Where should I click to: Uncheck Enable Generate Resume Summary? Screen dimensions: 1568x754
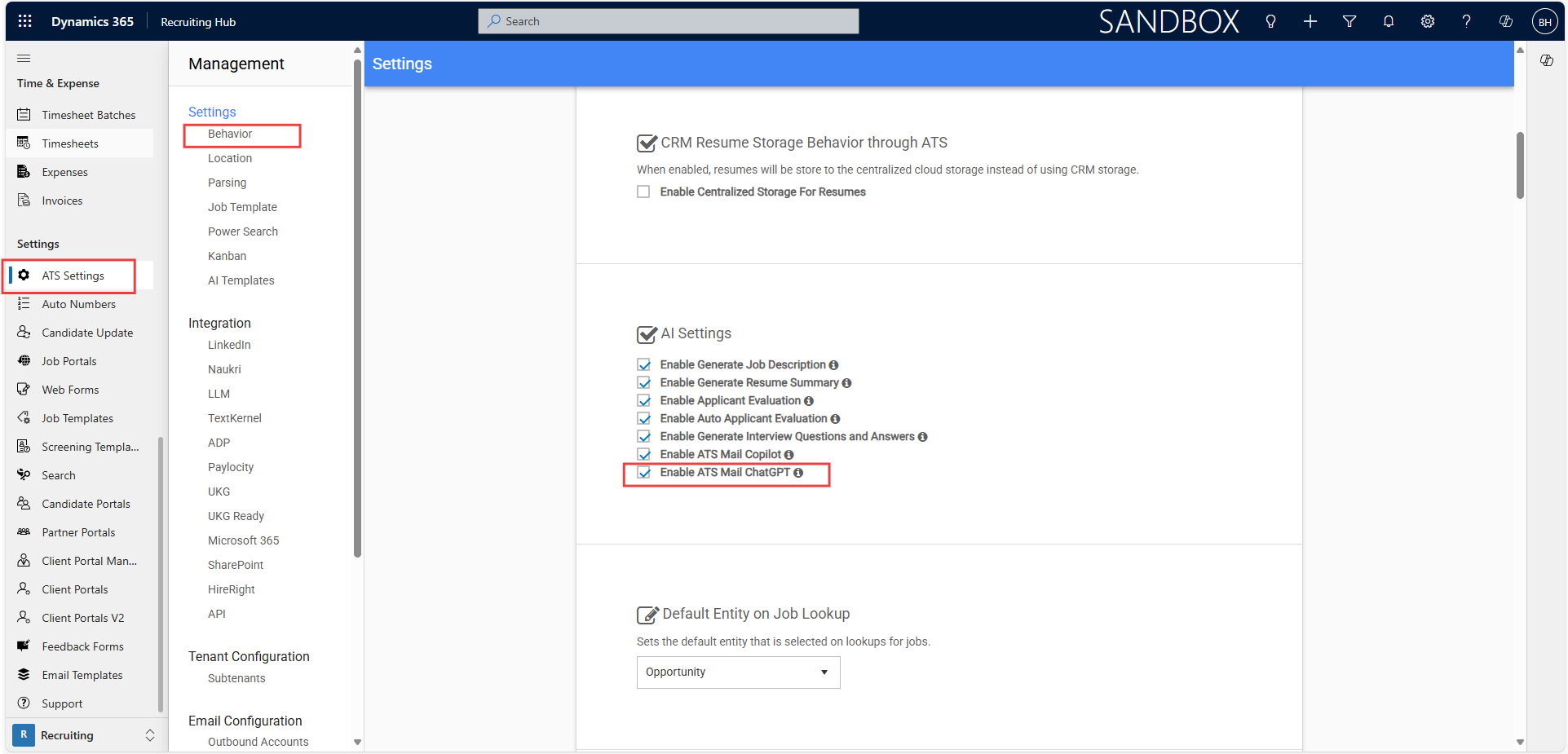click(x=644, y=382)
